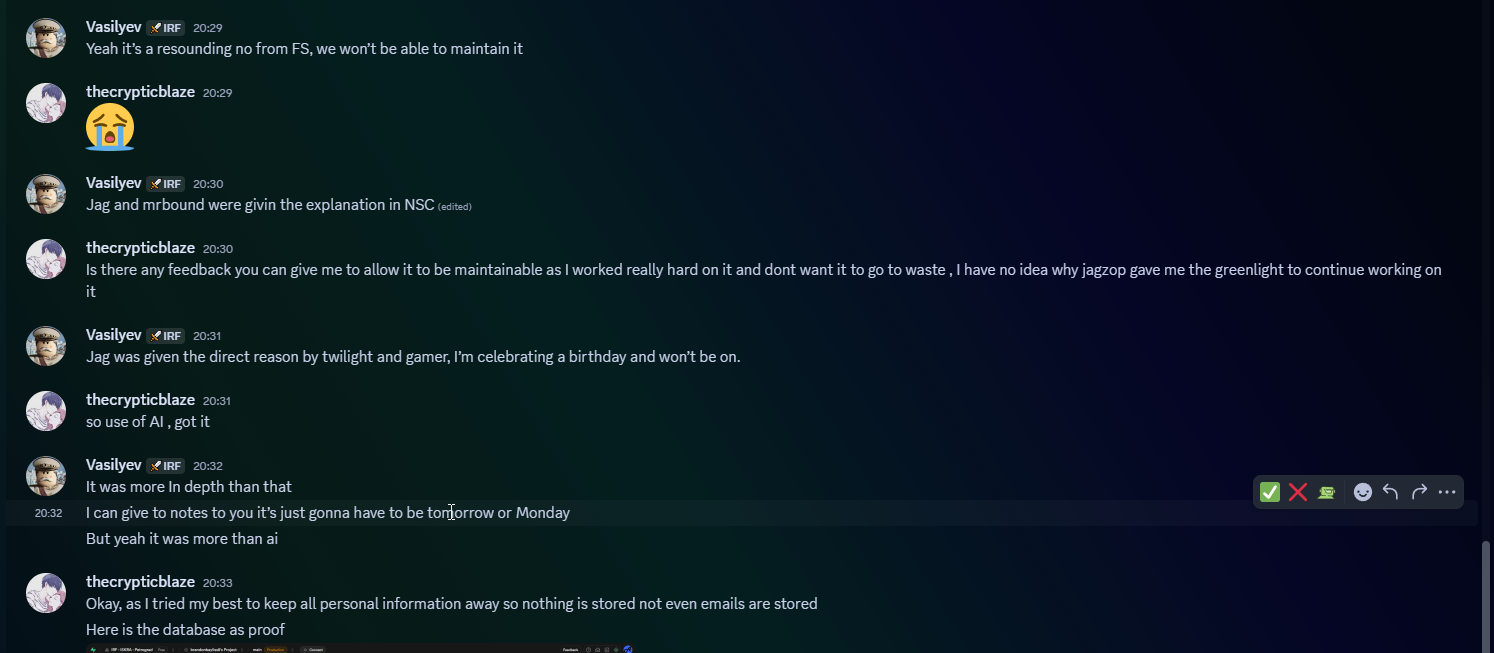Image resolution: width=1494 pixels, height=653 pixels.
Task: Open the Add Reaction emoji picker
Action: (x=1362, y=492)
